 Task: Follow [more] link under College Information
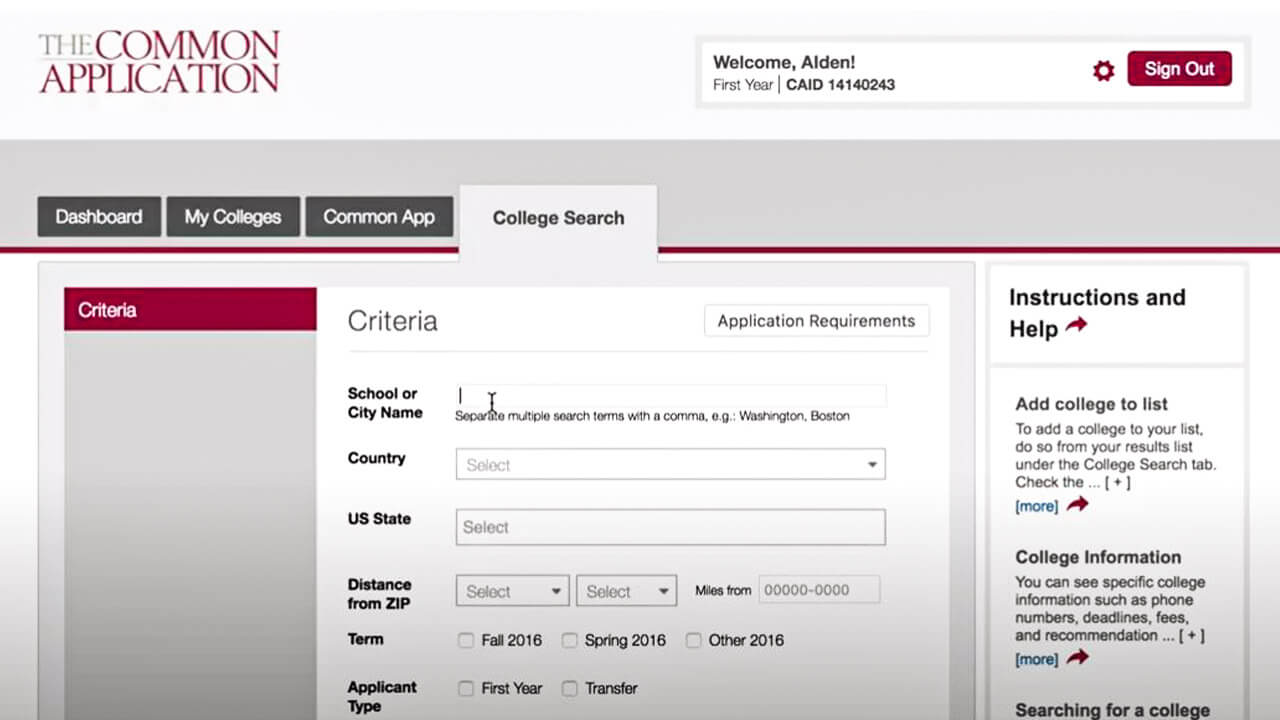[1036, 659]
